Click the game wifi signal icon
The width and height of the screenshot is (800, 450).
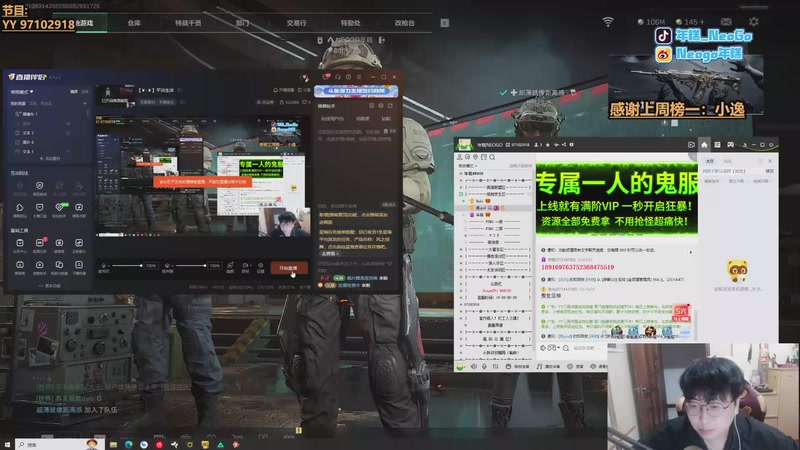[x=608, y=22]
